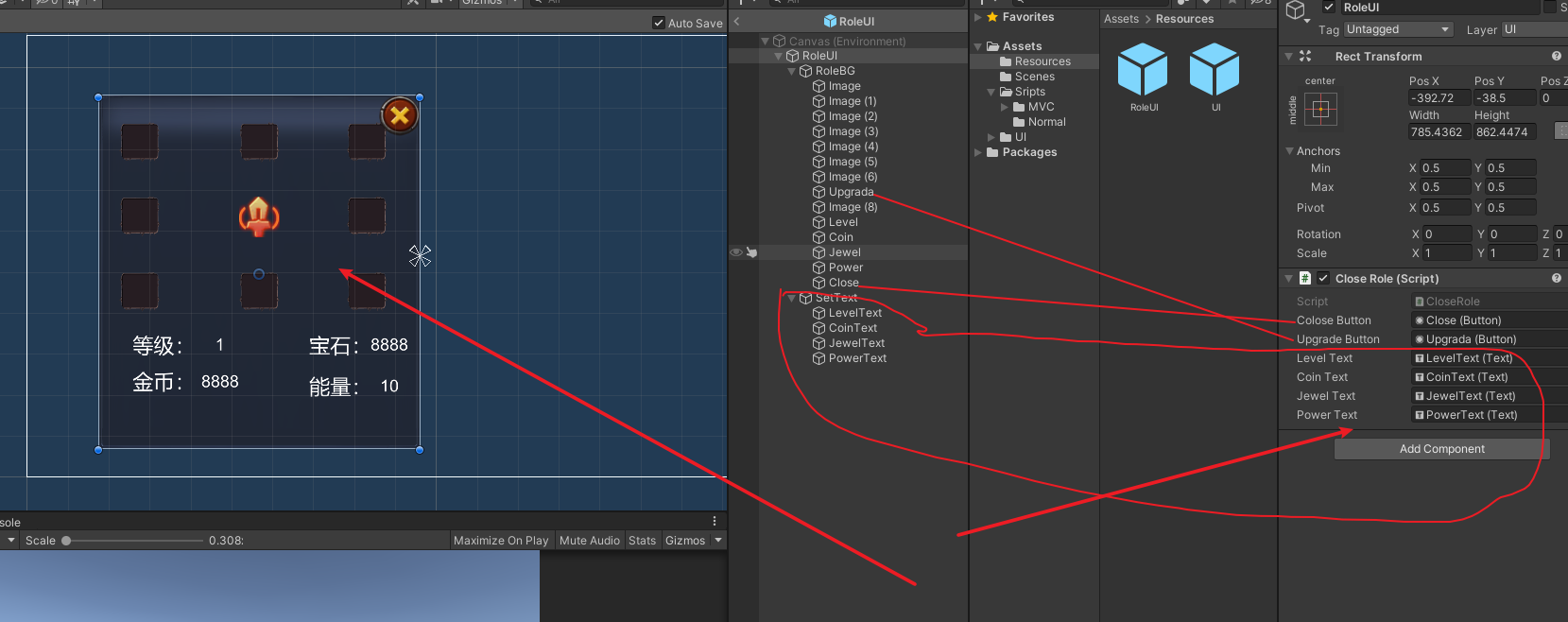Toggle the Jewel object visibility eye icon

735,252
